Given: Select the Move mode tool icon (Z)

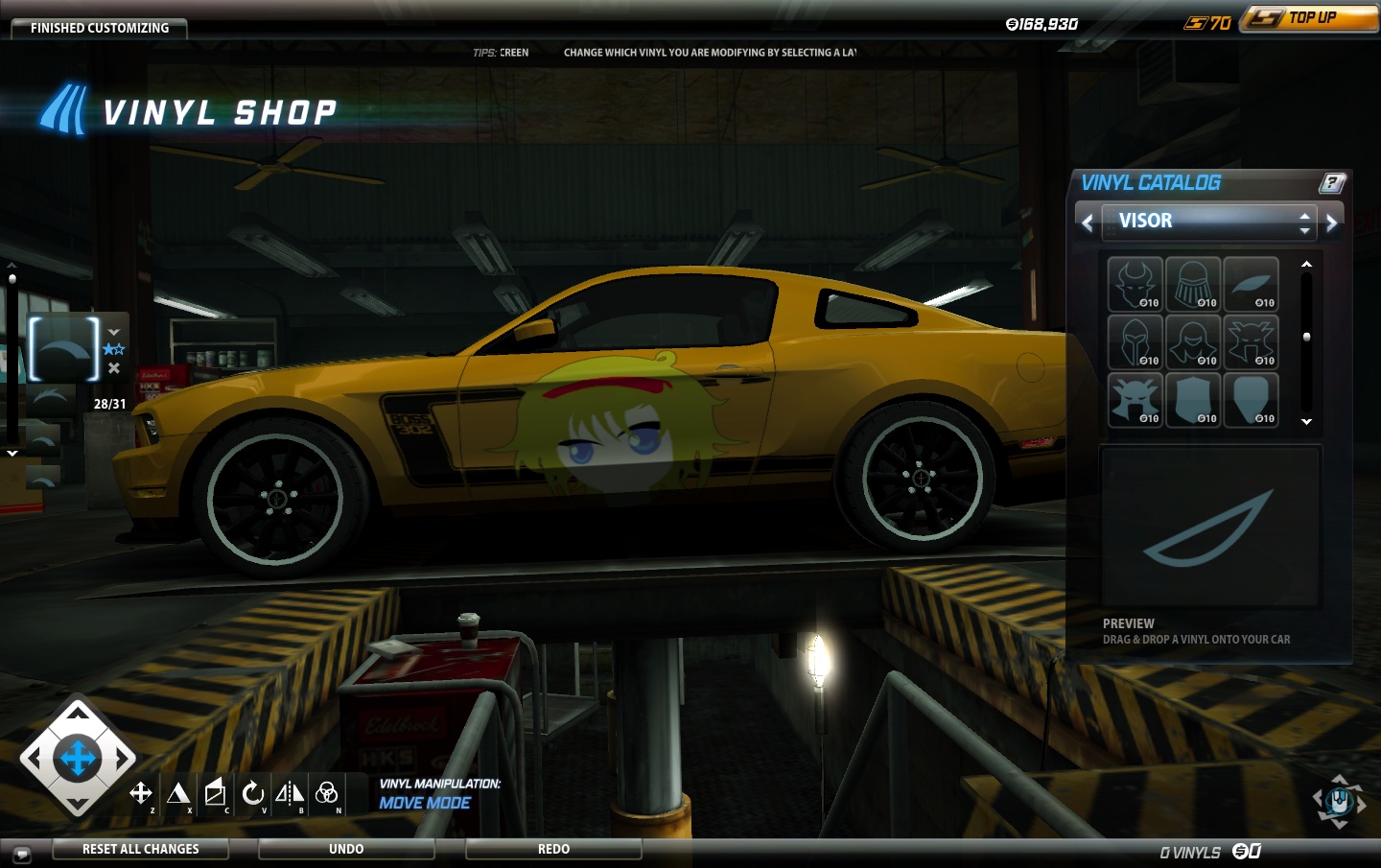Looking at the screenshot, I should click(x=141, y=793).
